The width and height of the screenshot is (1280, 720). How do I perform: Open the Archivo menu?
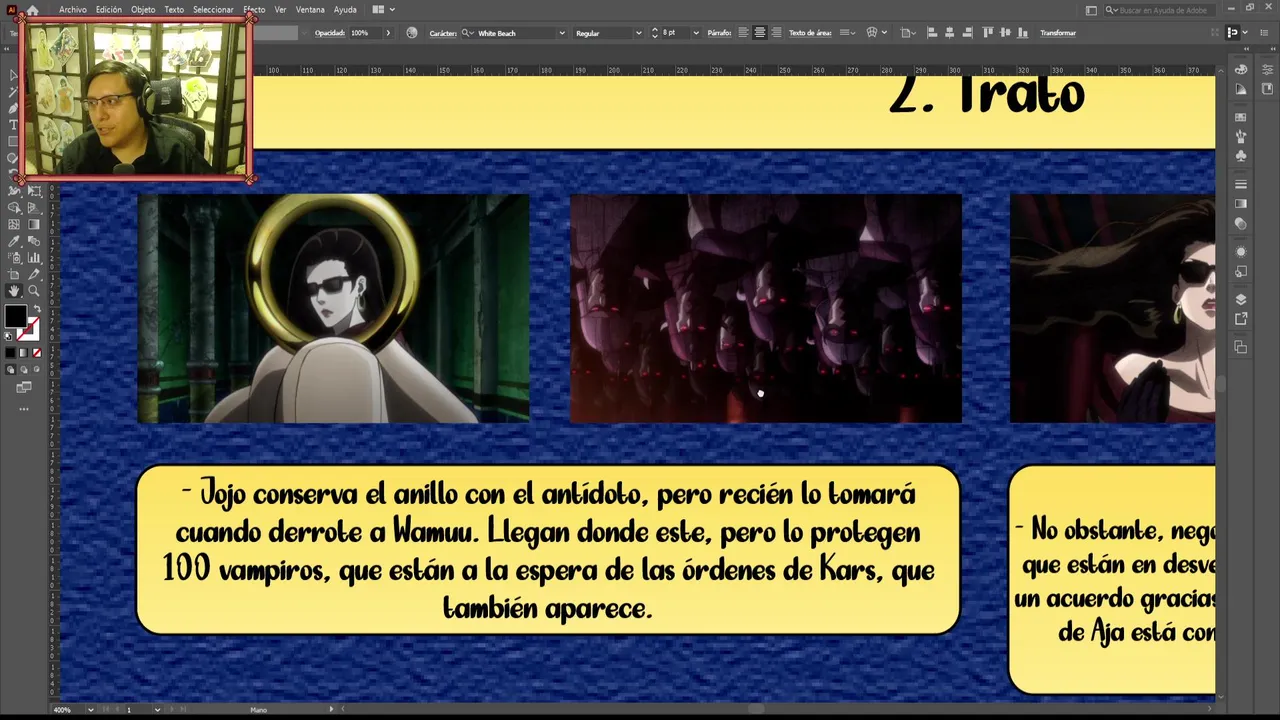click(x=73, y=10)
